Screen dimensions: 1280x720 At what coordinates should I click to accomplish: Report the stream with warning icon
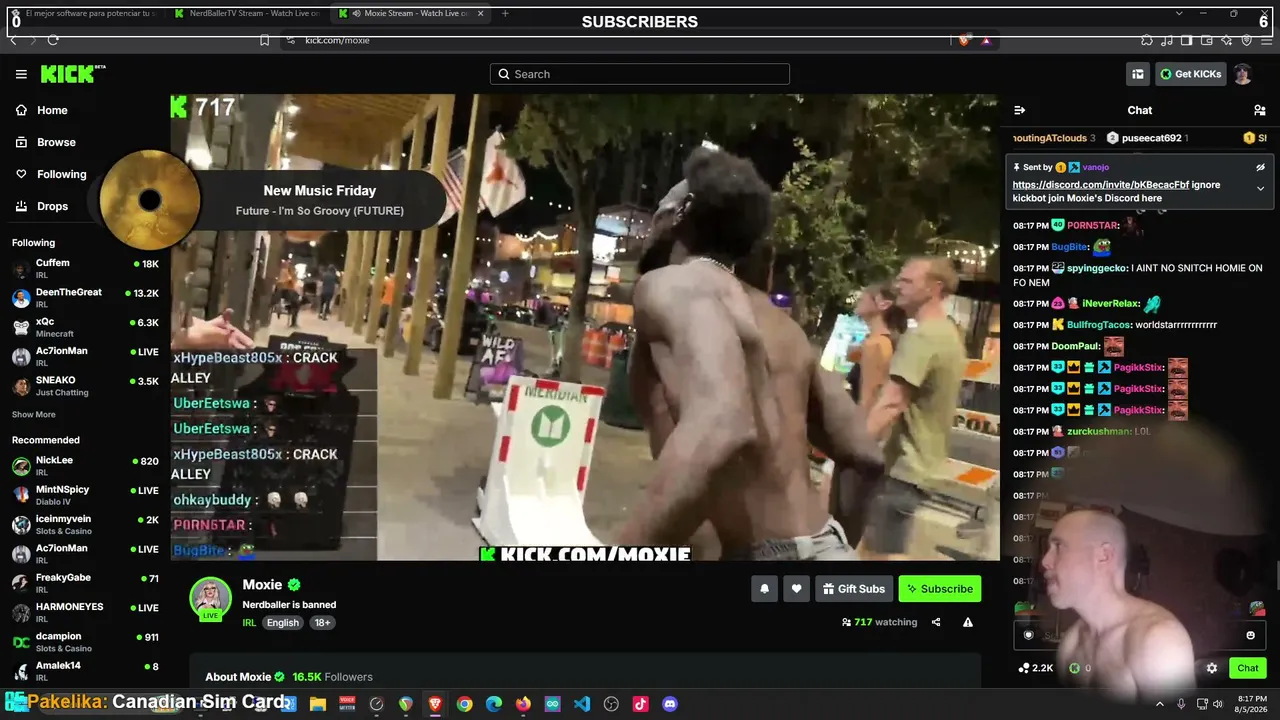[968, 622]
